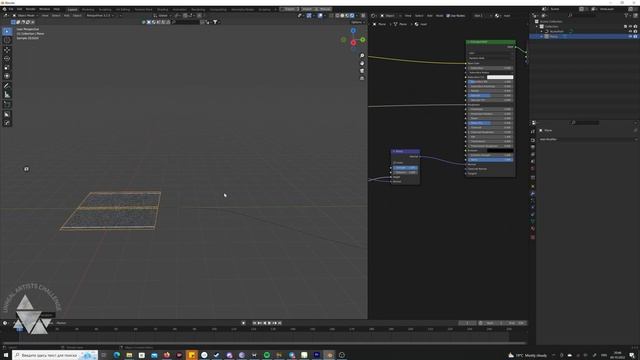Screen dimensions: 640x360
Task: Switch perspective/orthographic with the grid icon
Action: [362, 78]
